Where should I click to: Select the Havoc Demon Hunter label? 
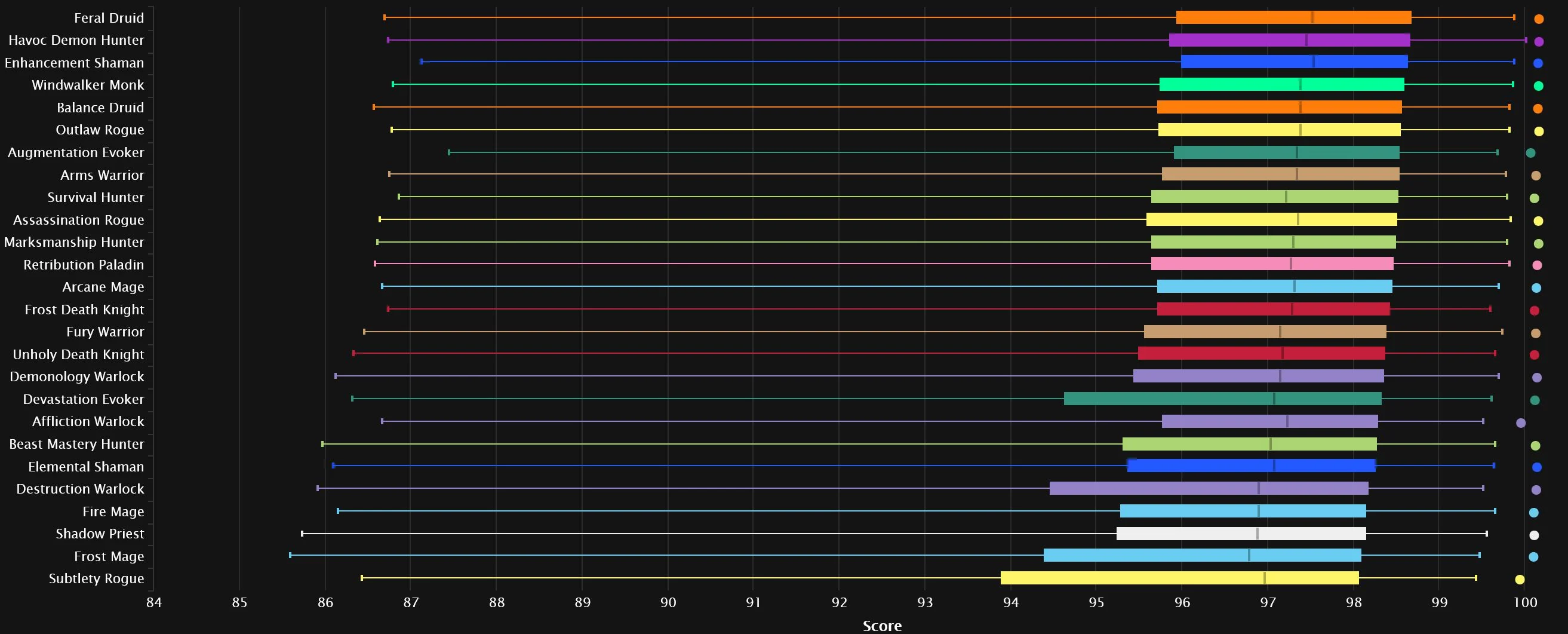[76, 40]
